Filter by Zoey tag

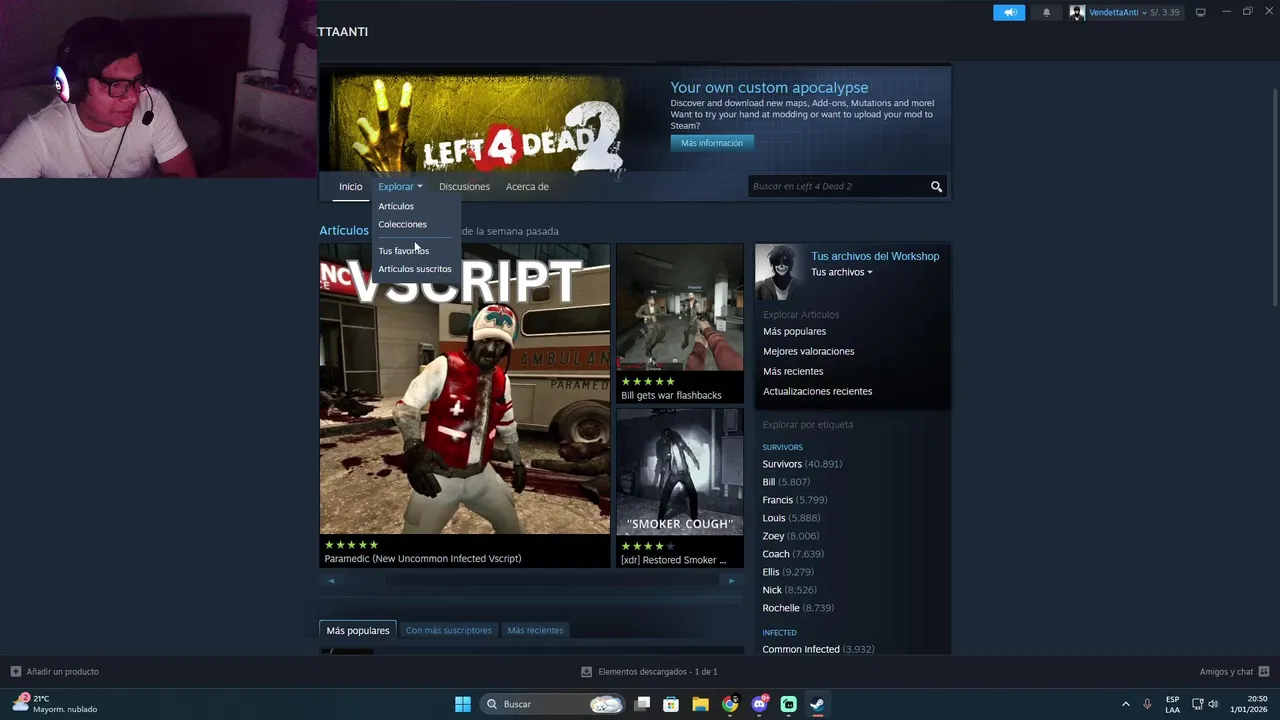click(790, 536)
